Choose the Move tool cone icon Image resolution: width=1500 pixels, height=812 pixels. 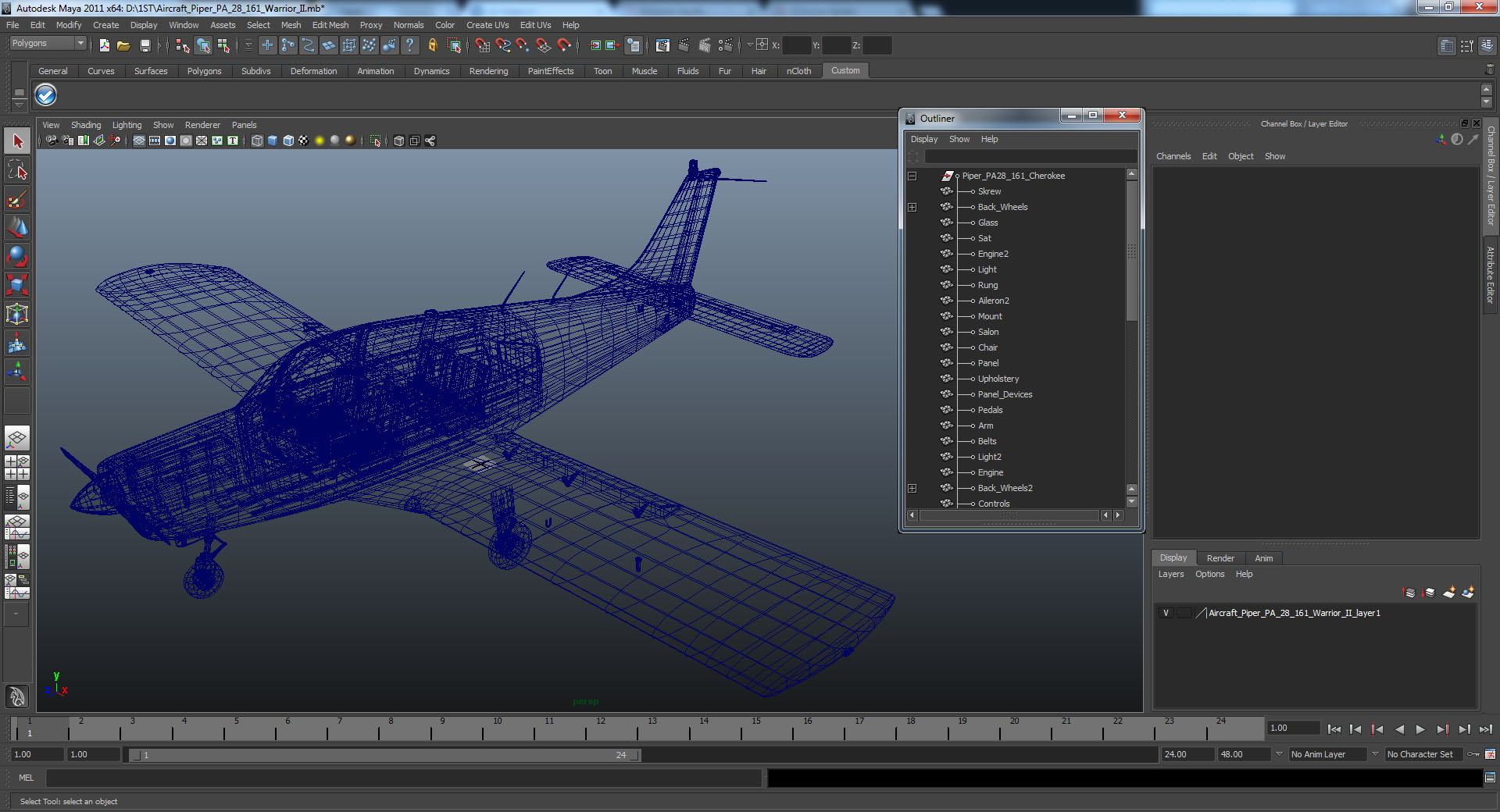click(x=17, y=227)
